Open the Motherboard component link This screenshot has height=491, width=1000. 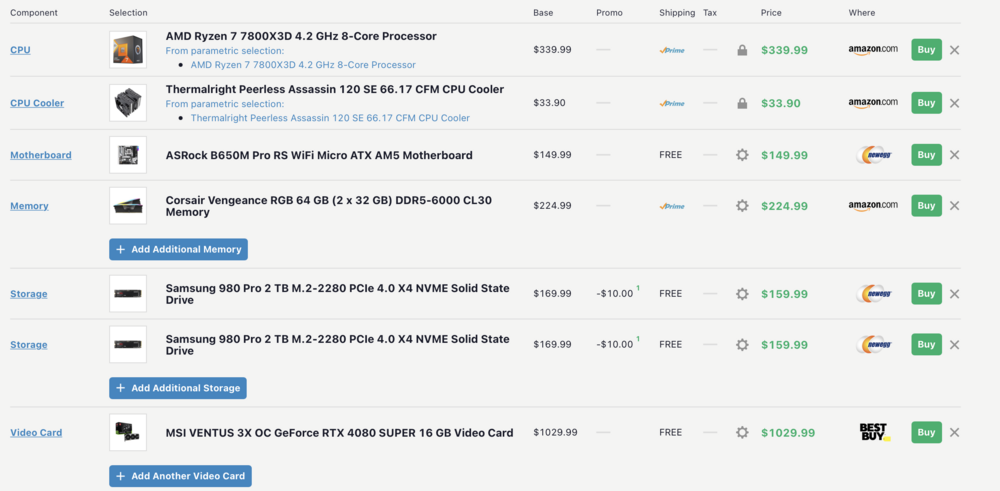[41, 155]
